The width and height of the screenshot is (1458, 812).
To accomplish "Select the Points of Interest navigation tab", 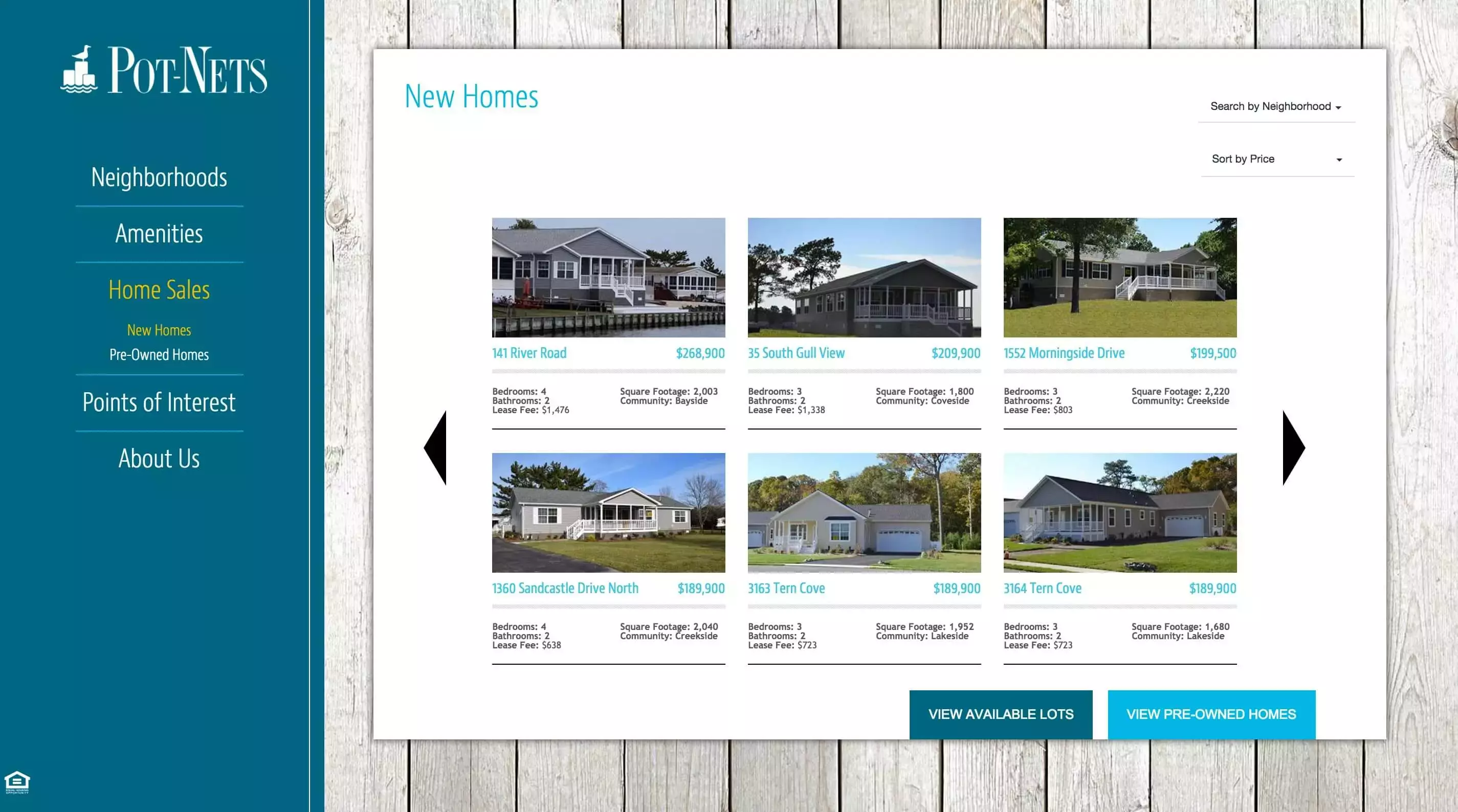I will 158,401.
